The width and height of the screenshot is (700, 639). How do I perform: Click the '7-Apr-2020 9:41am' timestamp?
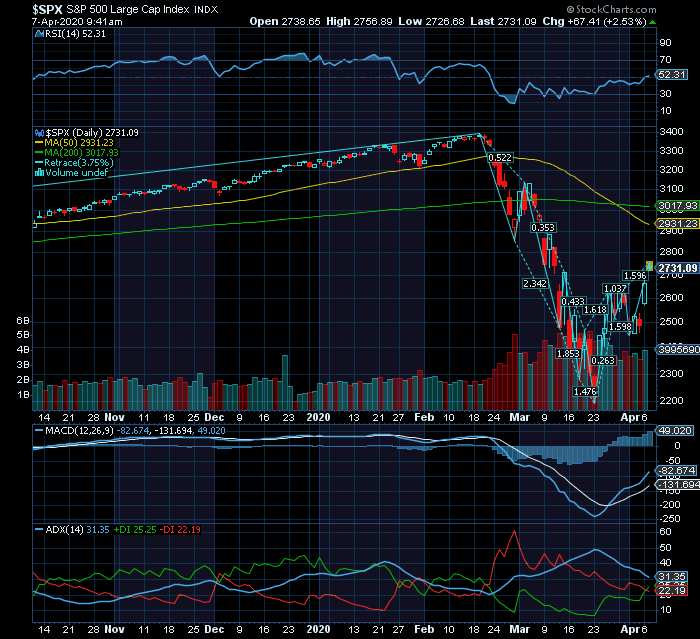[x=77, y=21]
